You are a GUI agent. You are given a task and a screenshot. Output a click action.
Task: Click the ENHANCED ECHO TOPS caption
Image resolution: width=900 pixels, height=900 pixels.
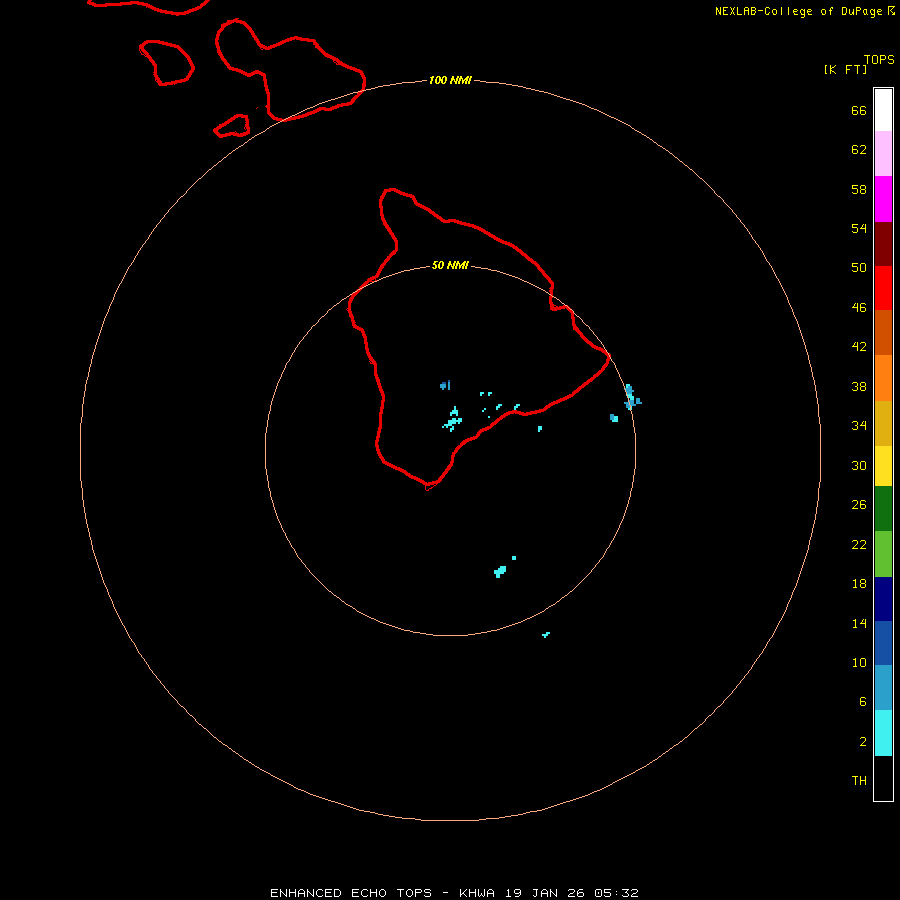coord(351,893)
